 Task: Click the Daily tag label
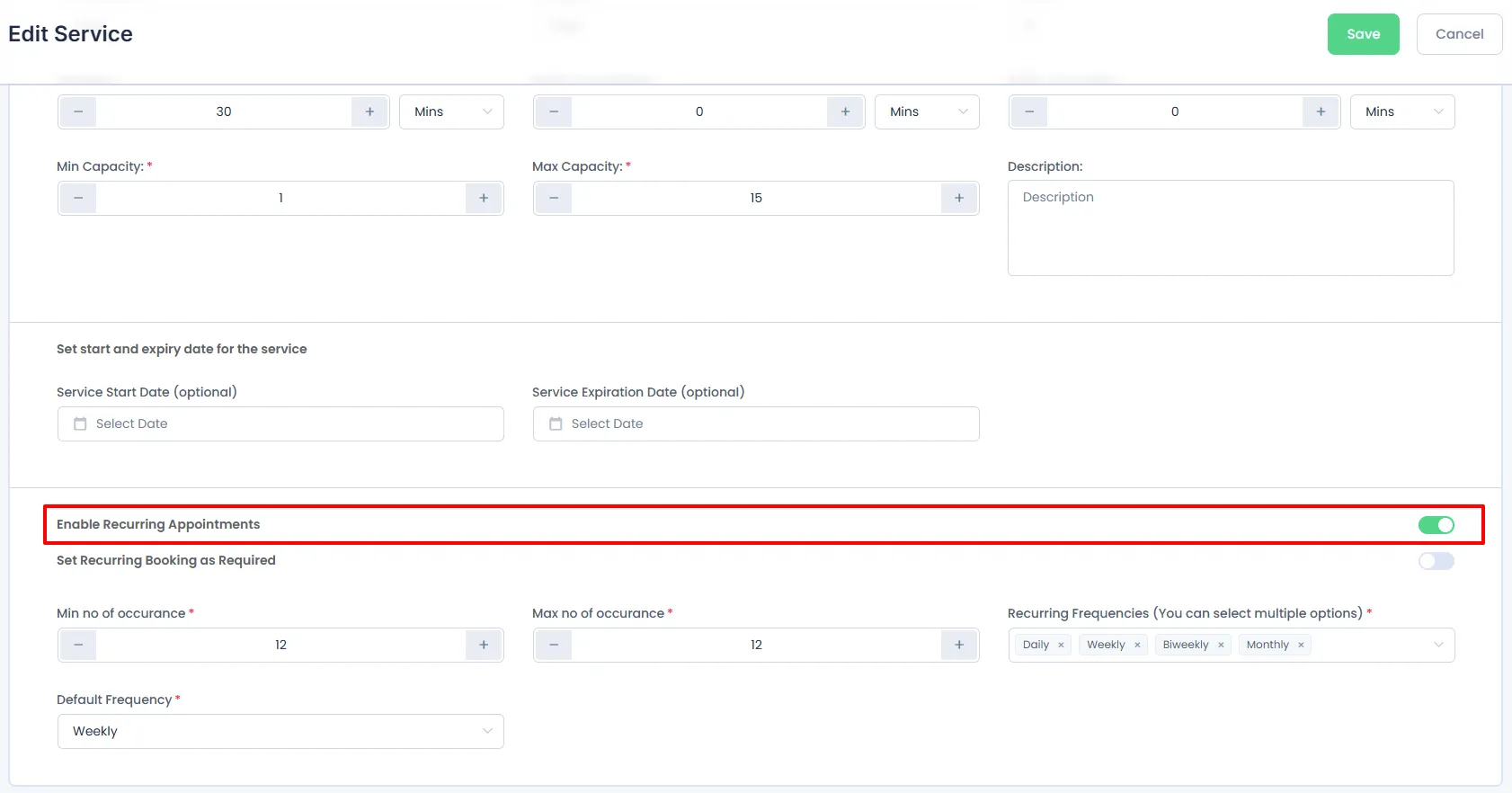coord(1036,645)
